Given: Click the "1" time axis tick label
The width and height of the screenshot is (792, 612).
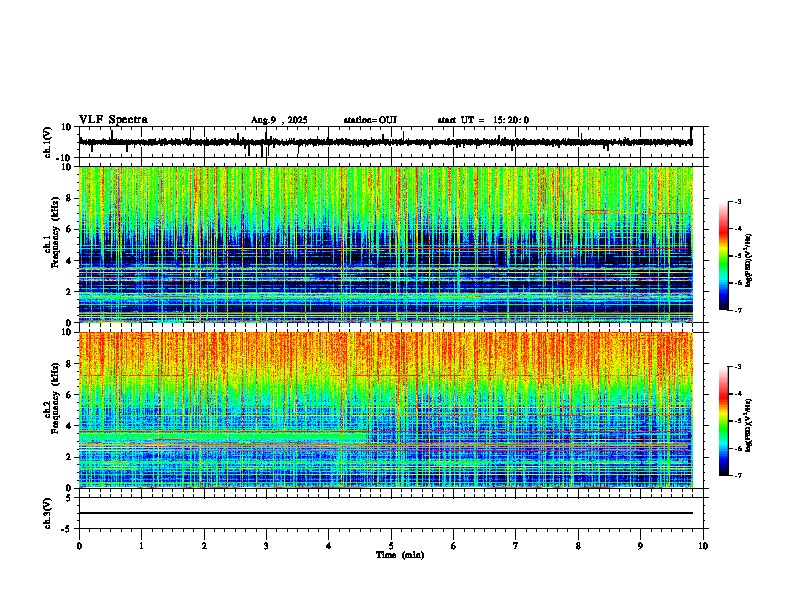Looking at the screenshot, I should click(x=141, y=546).
